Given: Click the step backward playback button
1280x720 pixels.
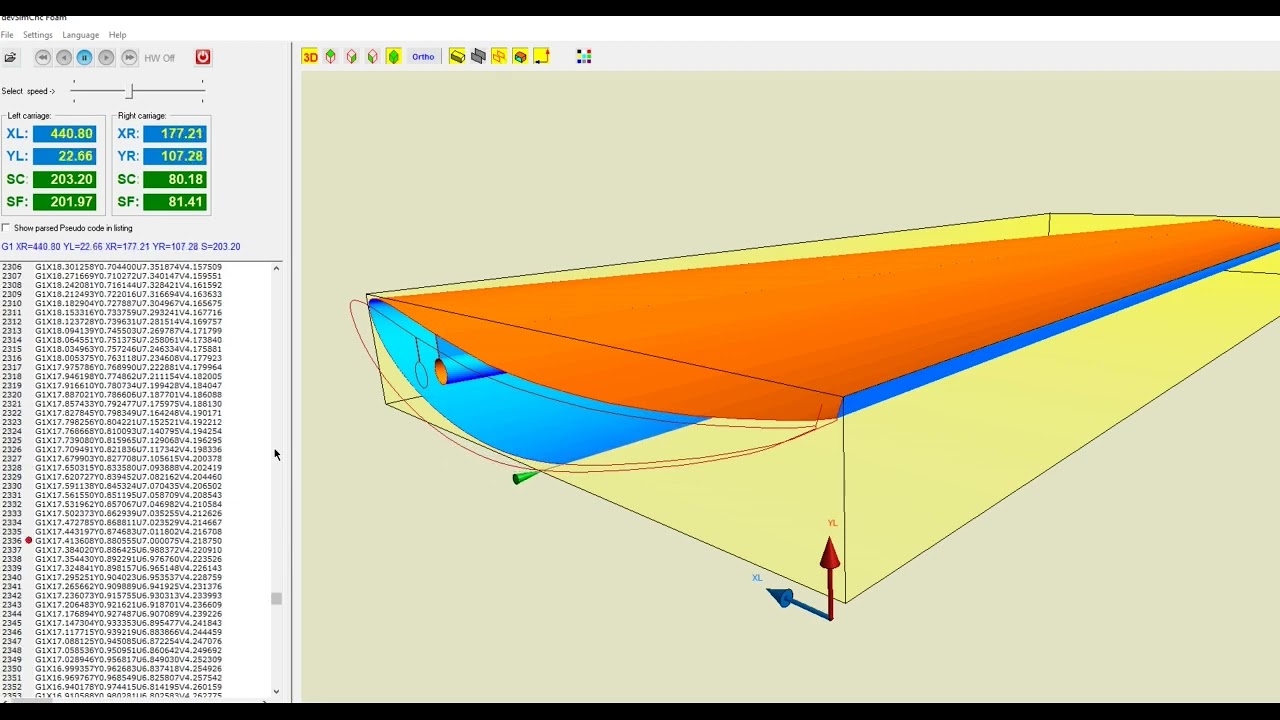Looking at the screenshot, I should [x=64, y=58].
